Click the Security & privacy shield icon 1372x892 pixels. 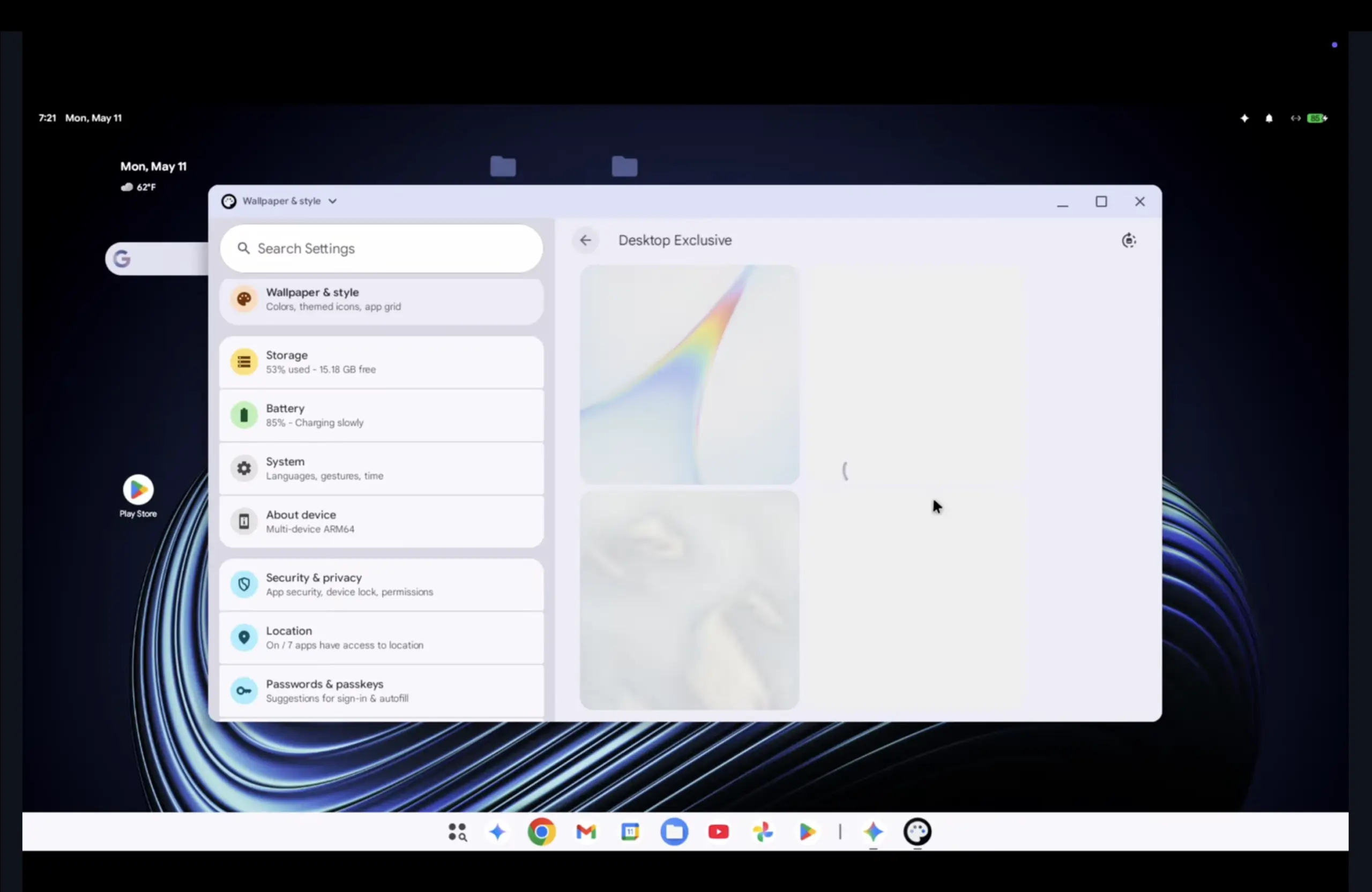[244, 584]
